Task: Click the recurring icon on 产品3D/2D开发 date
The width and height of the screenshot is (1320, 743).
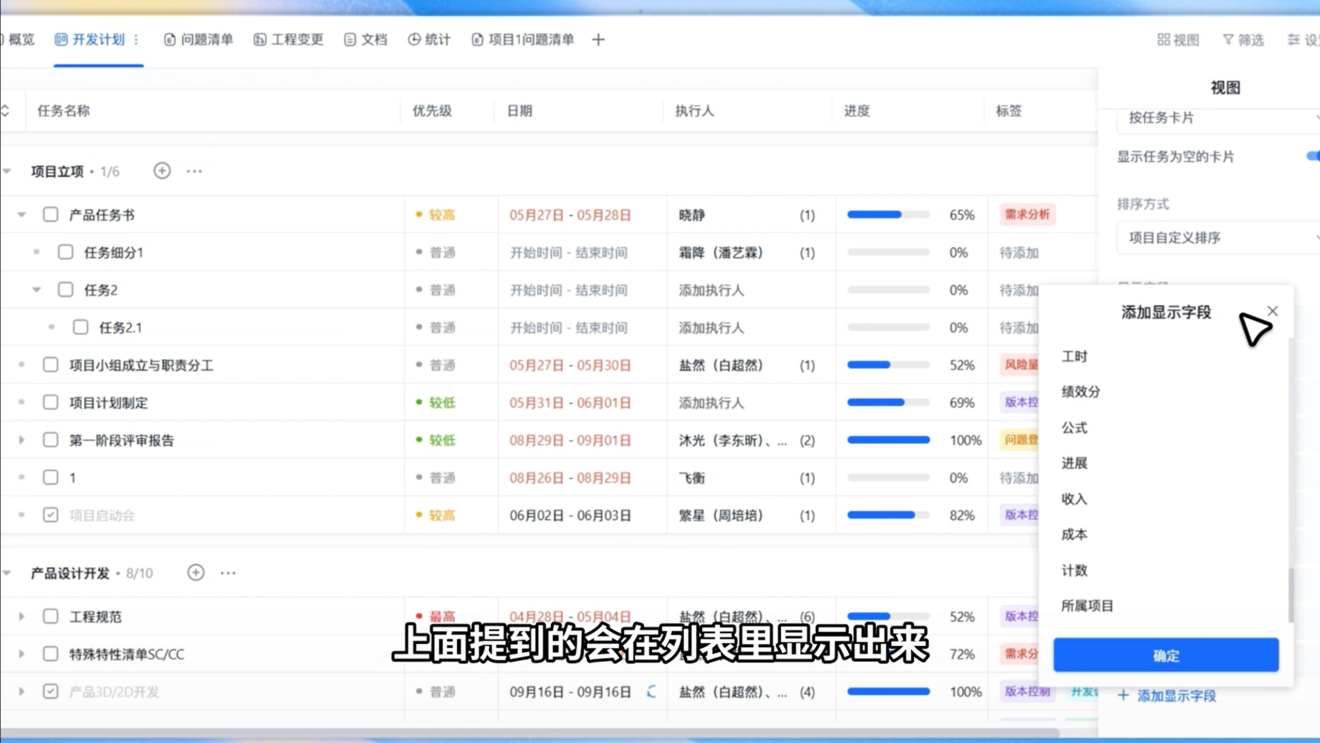Action: point(651,691)
